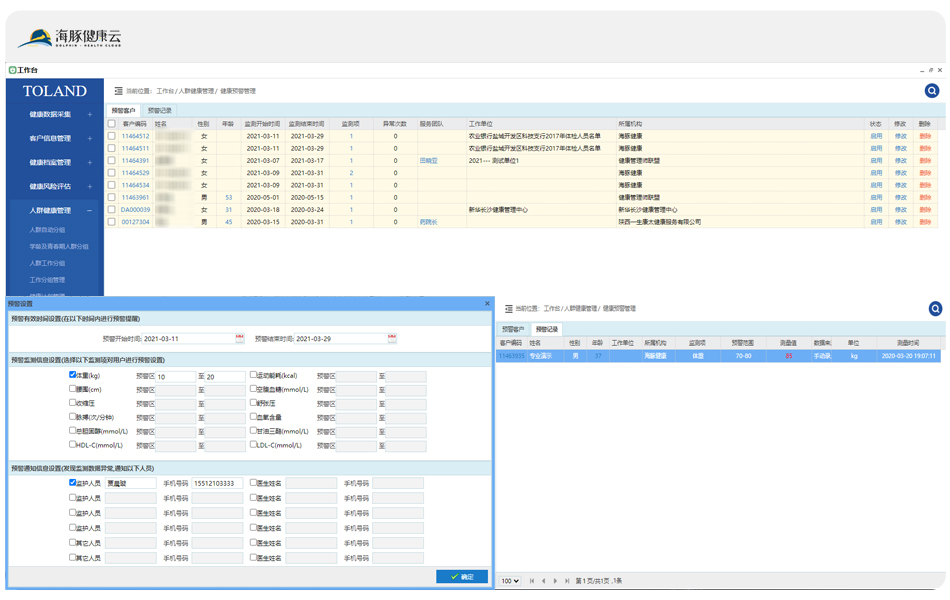The width and height of the screenshot is (950, 600).
Task: Open customer code link 11464391
Action: tap(135, 161)
